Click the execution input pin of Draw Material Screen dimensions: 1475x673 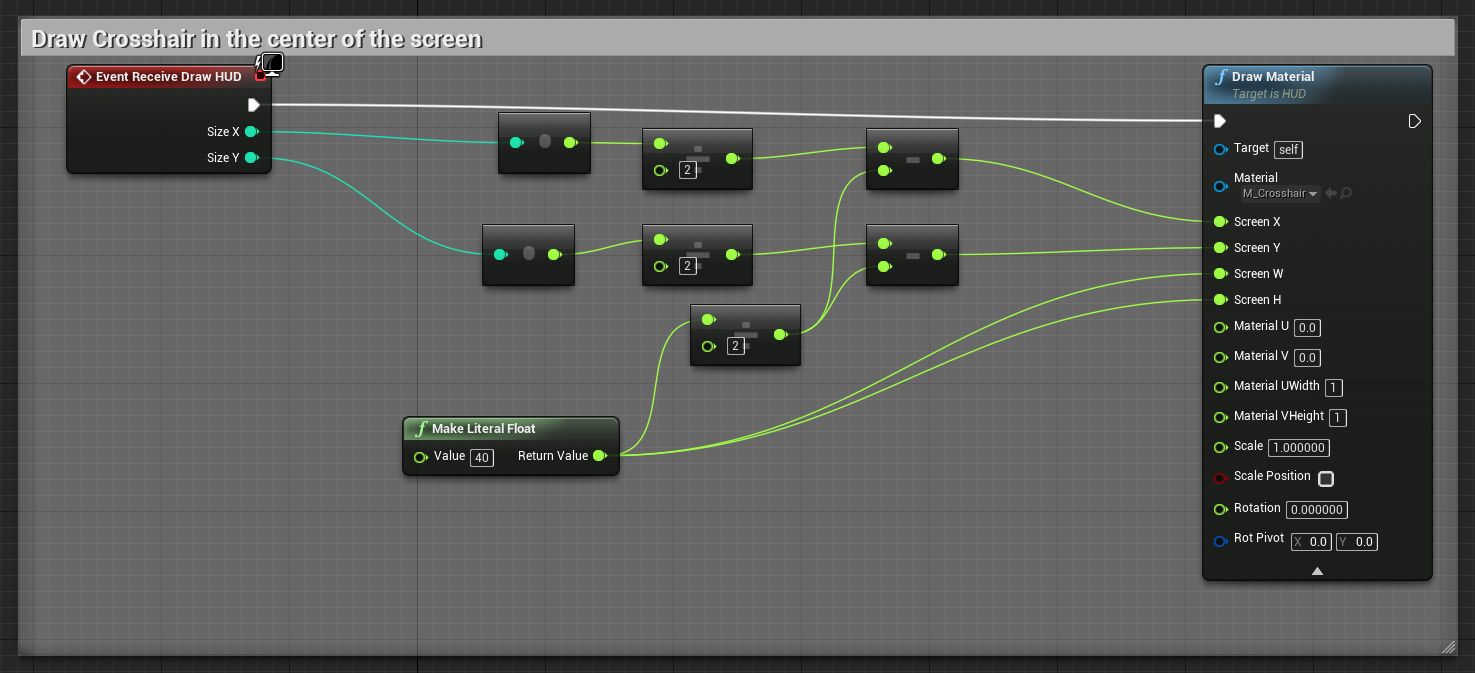point(1220,121)
